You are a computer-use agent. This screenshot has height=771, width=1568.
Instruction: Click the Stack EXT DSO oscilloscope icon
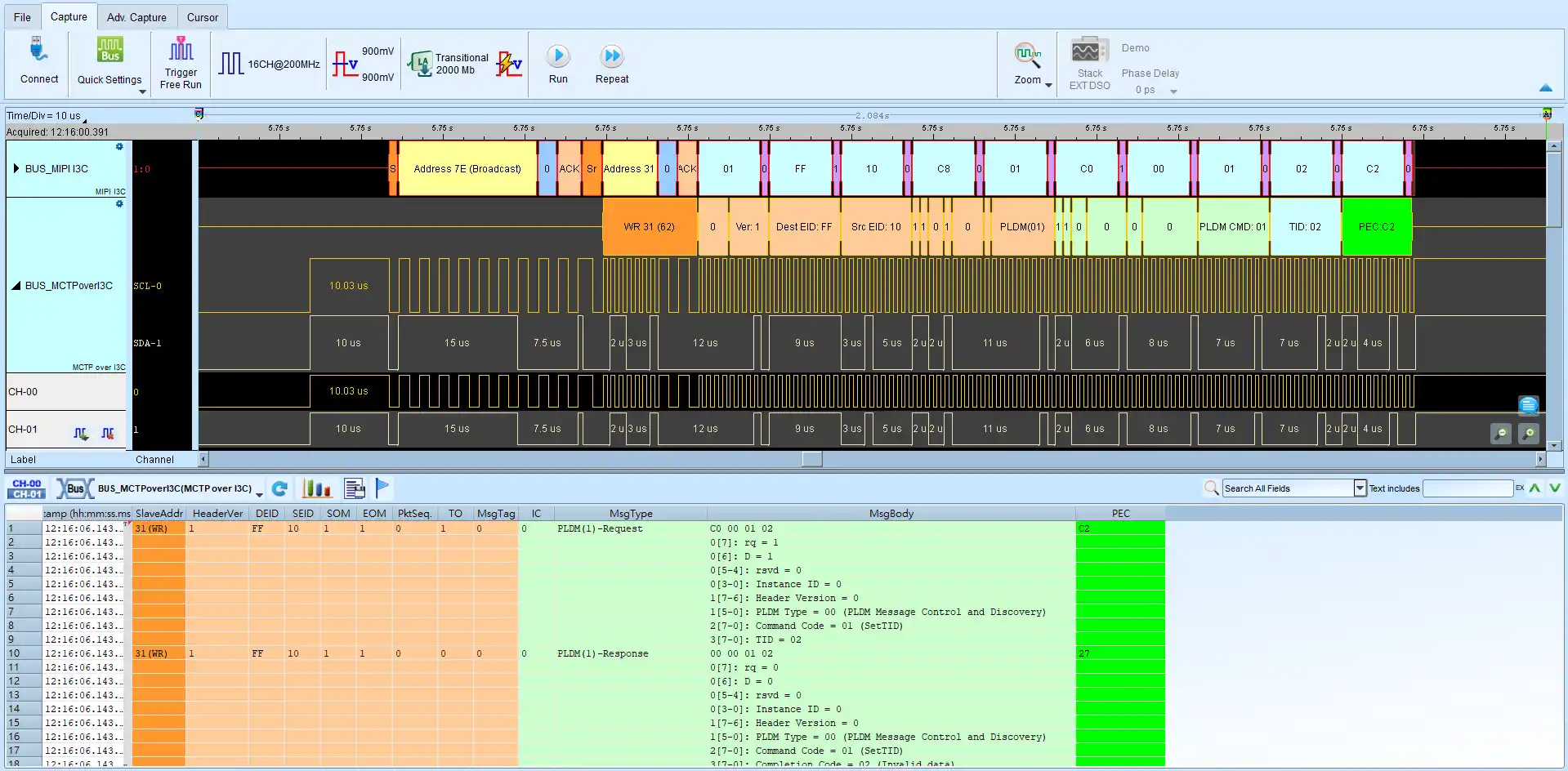pos(1089,52)
